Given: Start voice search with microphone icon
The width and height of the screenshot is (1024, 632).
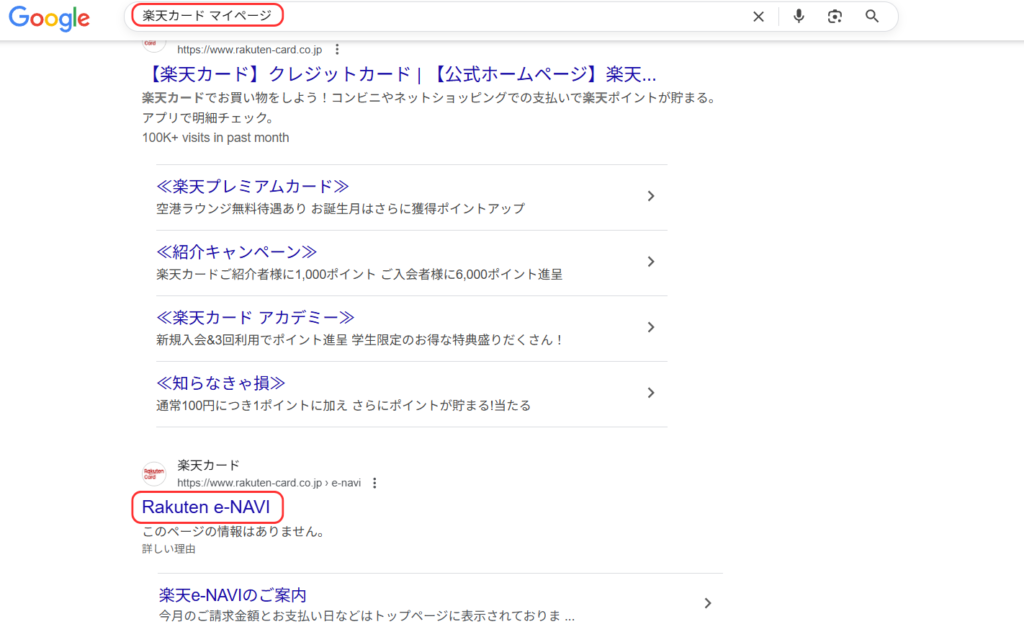Looking at the screenshot, I should (798, 16).
